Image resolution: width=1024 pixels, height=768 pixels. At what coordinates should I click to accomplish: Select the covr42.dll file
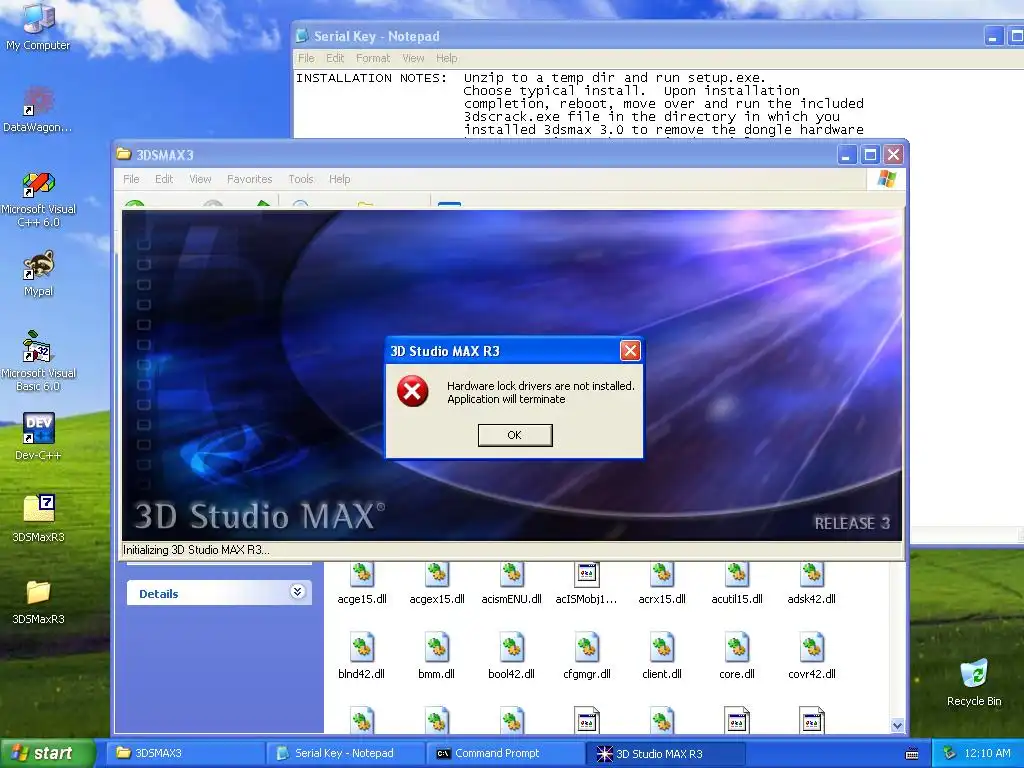click(812, 656)
